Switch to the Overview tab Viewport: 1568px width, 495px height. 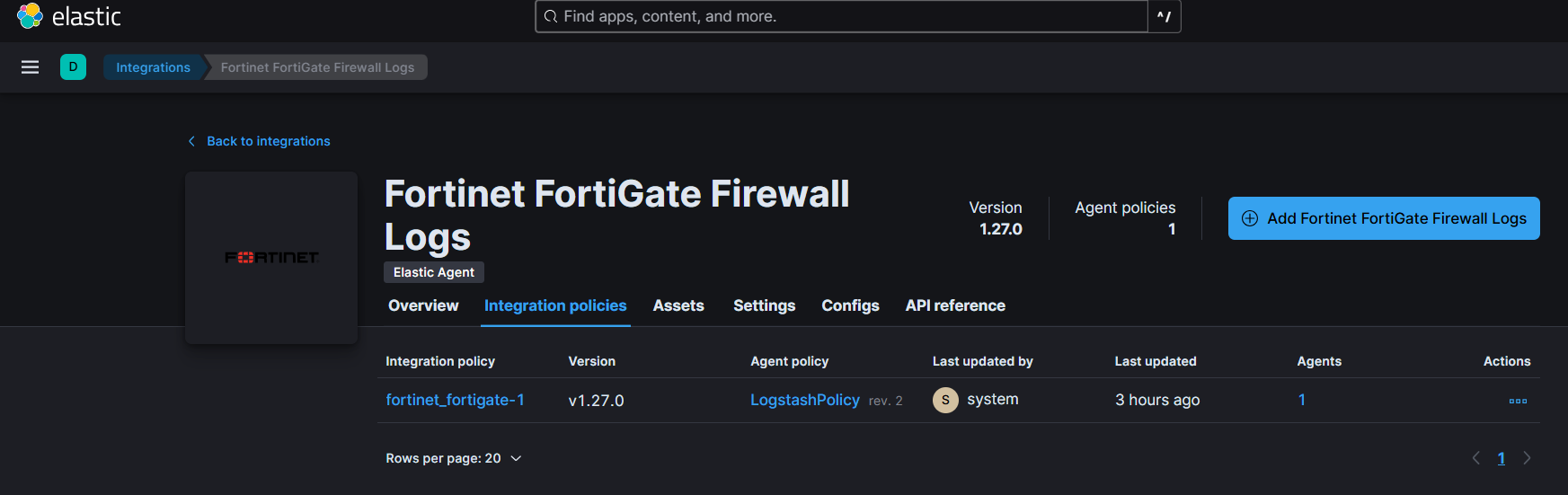tap(423, 305)
